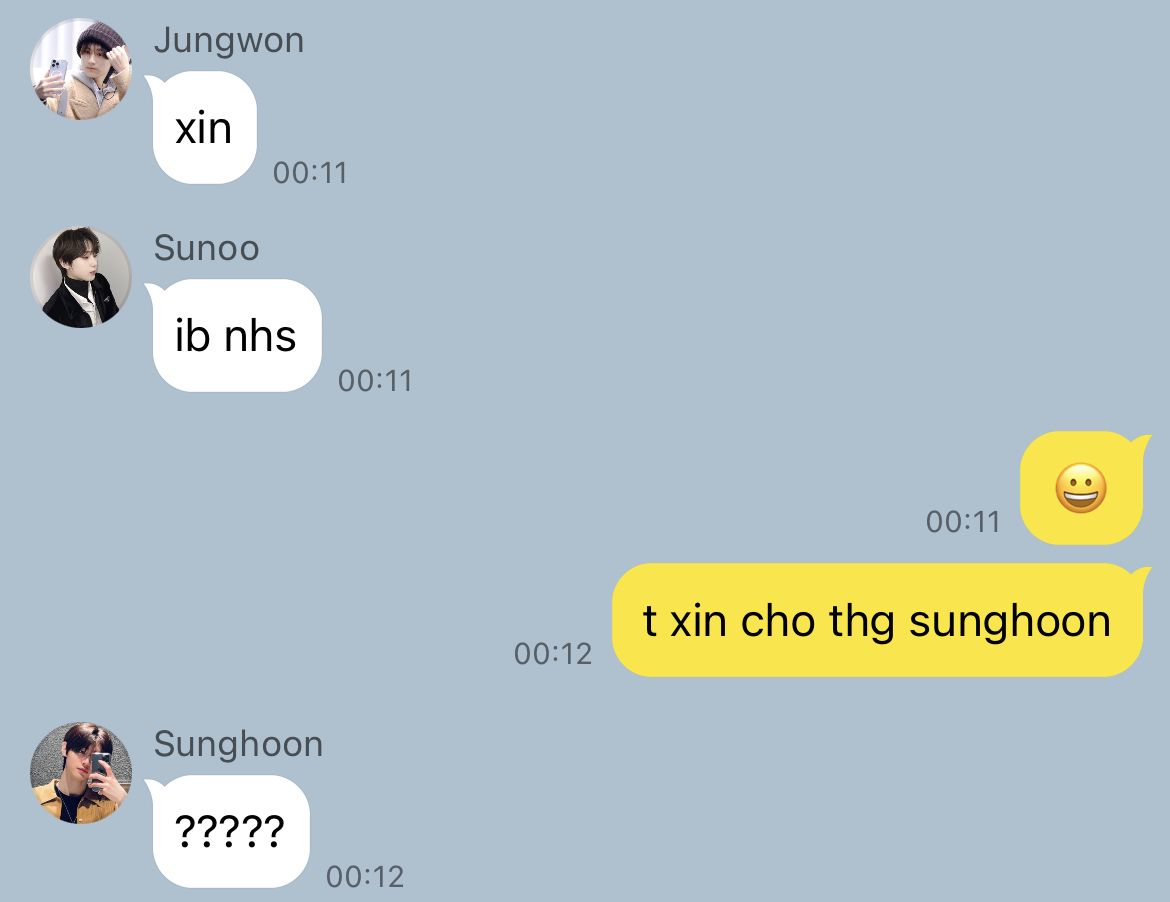Select the 'xin' message bubble
The image size is (1170, 902).
click(x=201, y=128)
